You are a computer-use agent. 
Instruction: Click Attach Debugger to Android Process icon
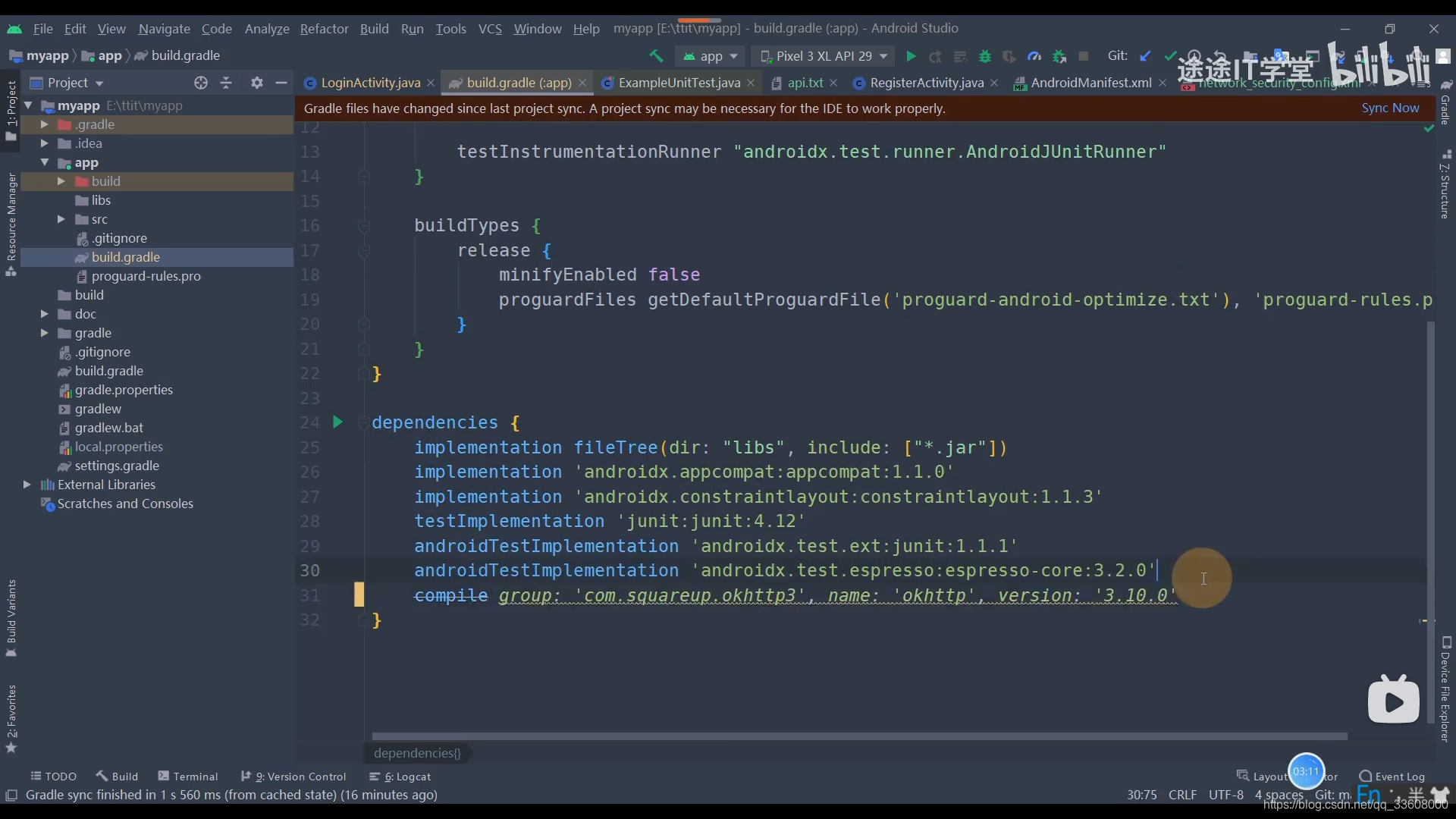[1059, 56]
